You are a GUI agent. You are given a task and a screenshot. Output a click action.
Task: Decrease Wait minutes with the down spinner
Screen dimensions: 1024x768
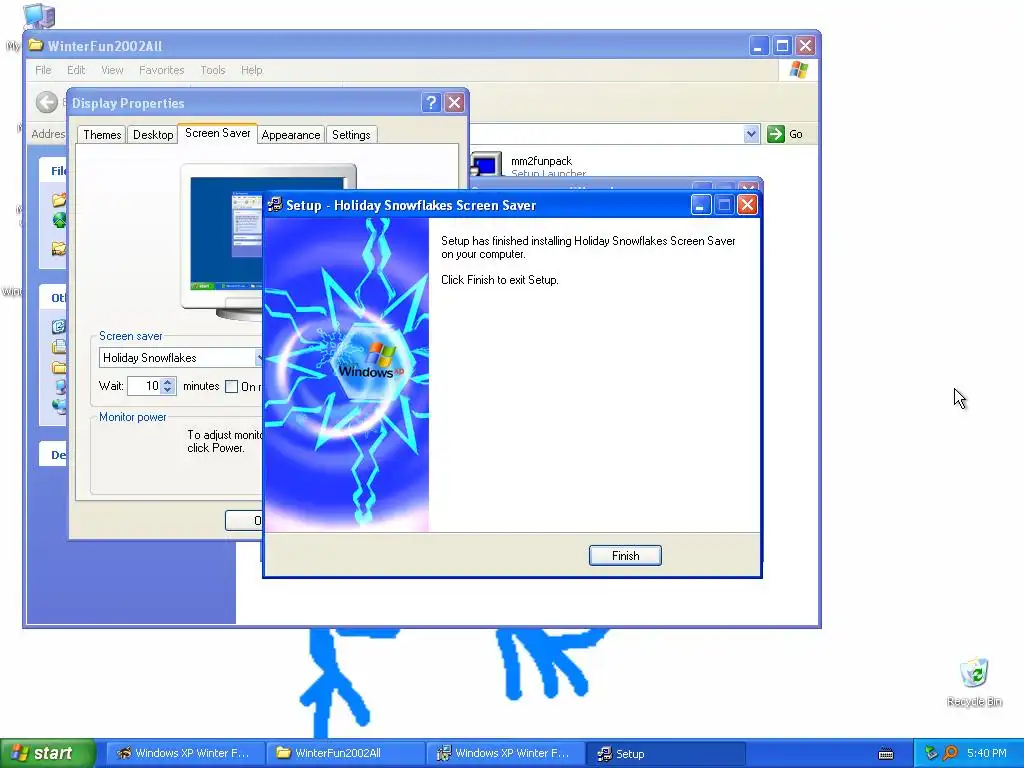pyautogui.click(x=168, y=391)
